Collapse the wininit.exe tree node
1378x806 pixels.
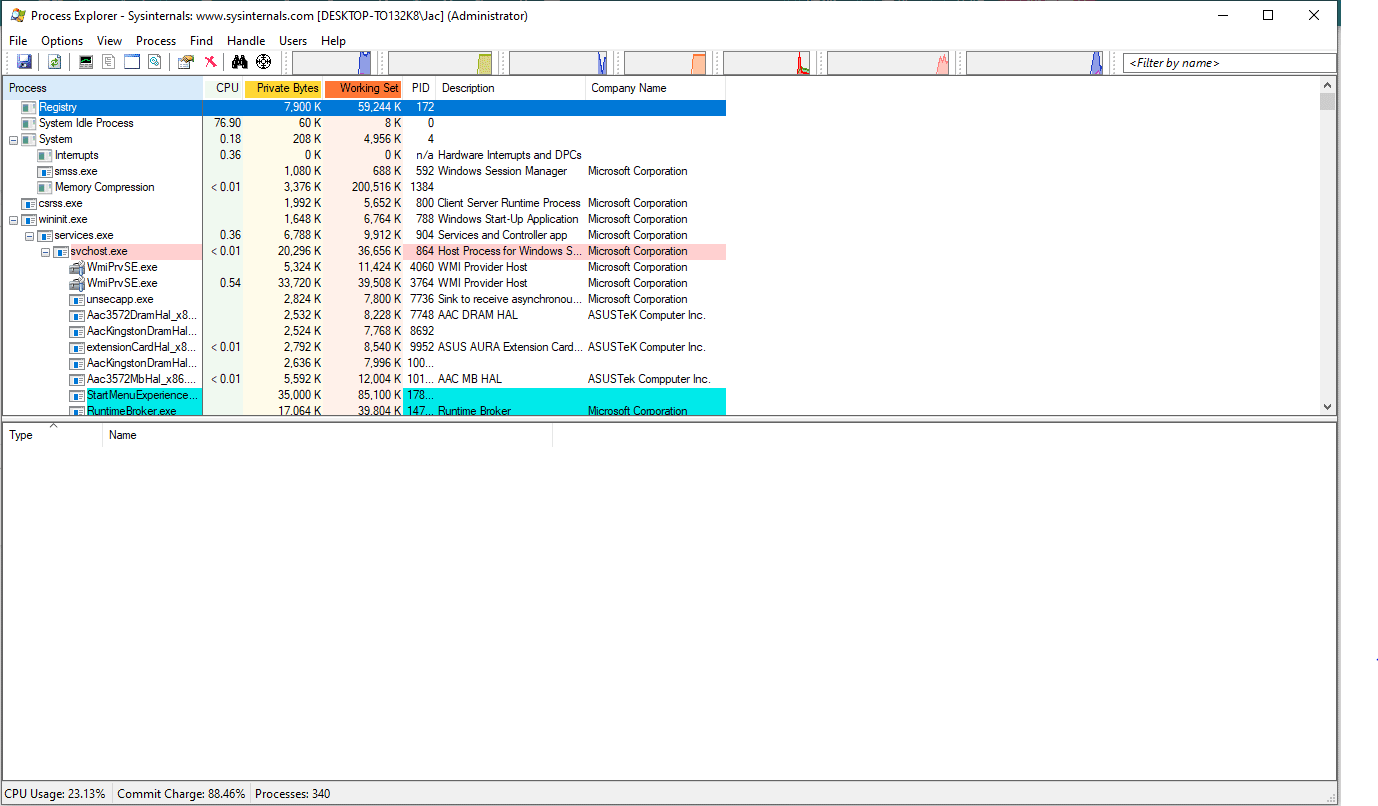pos(13,219)
